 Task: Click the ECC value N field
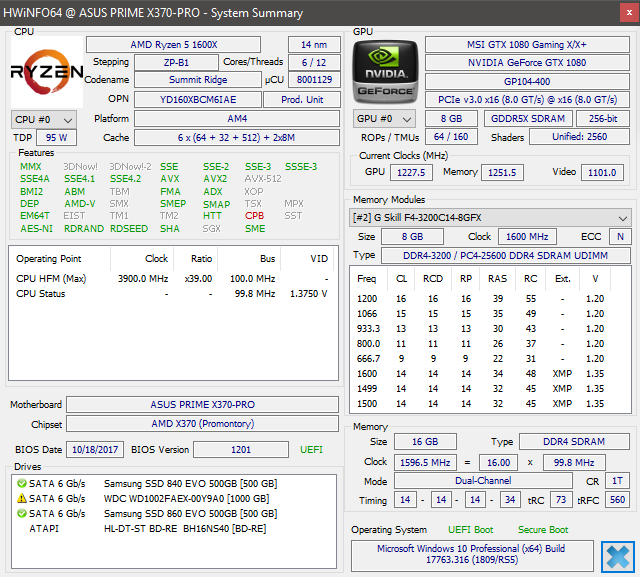point(620,237)
